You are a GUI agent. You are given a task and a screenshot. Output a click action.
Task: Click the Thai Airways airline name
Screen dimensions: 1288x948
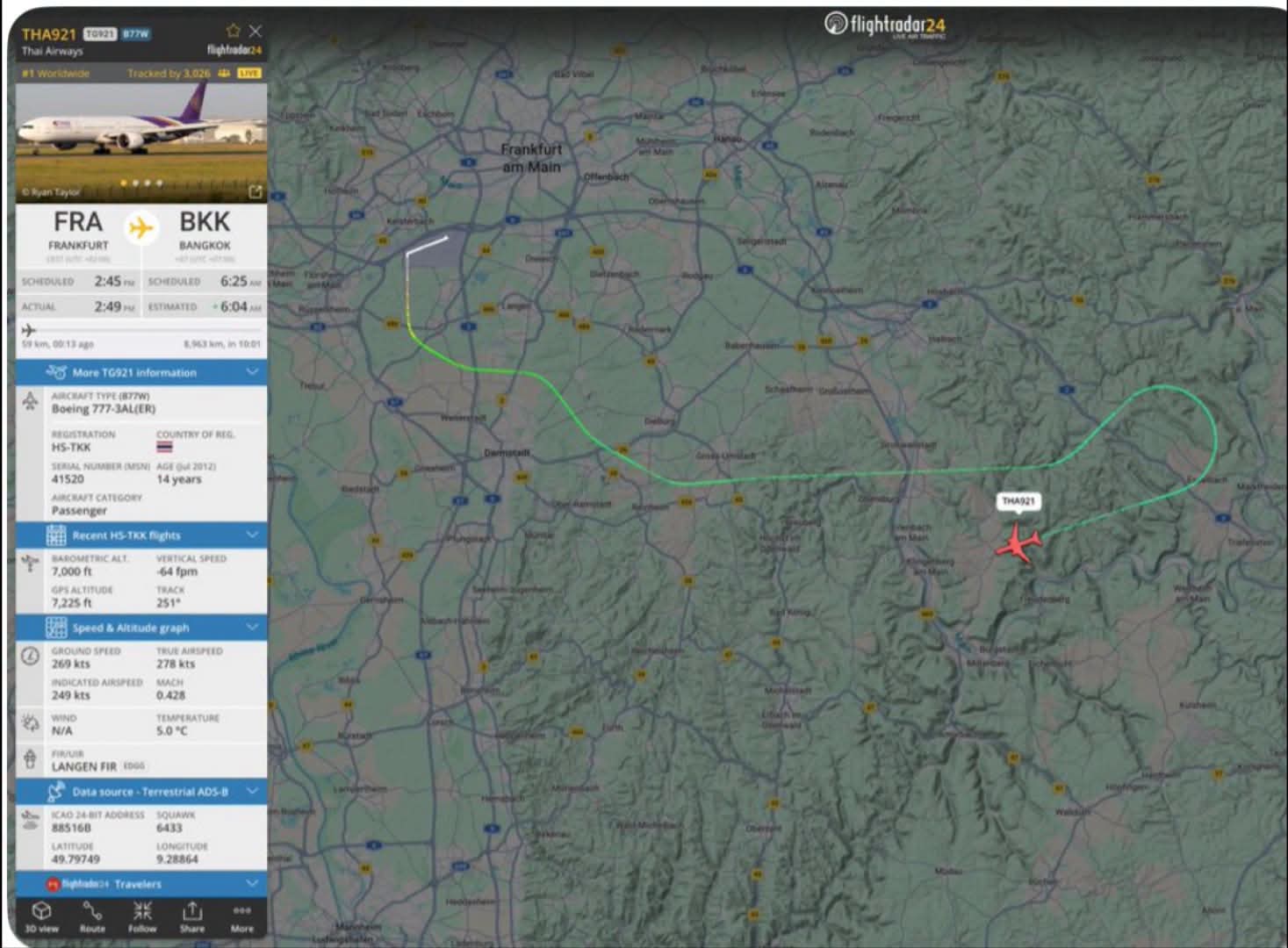pos(53,52)
